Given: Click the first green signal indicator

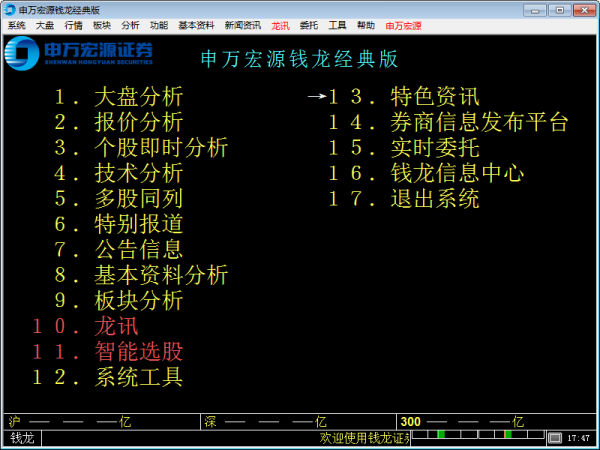Looking at the screenshot, I should (x=441, y=434).
